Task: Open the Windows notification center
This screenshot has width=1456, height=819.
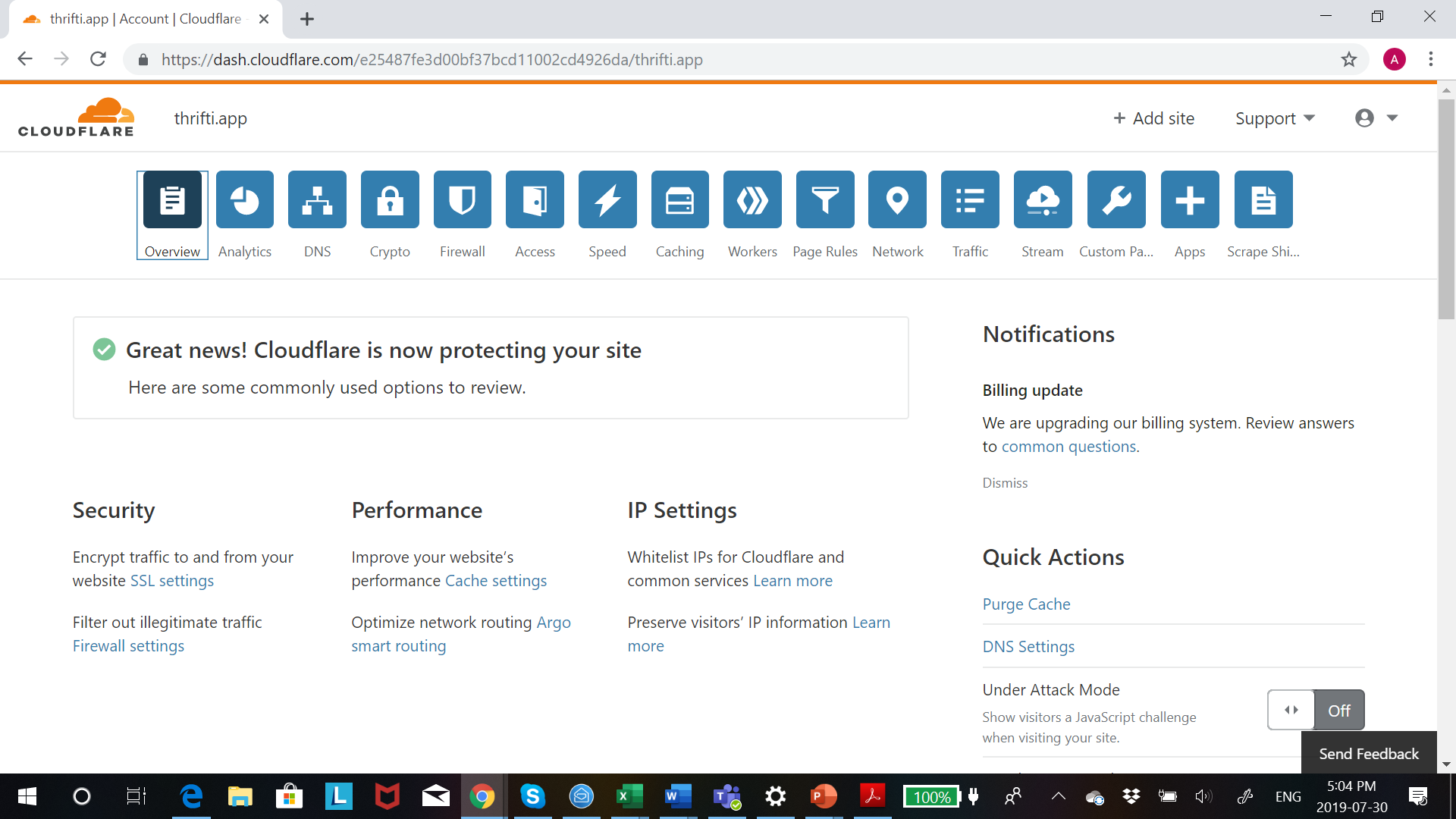Action: pyautogui.click(x=1417, y=796)
